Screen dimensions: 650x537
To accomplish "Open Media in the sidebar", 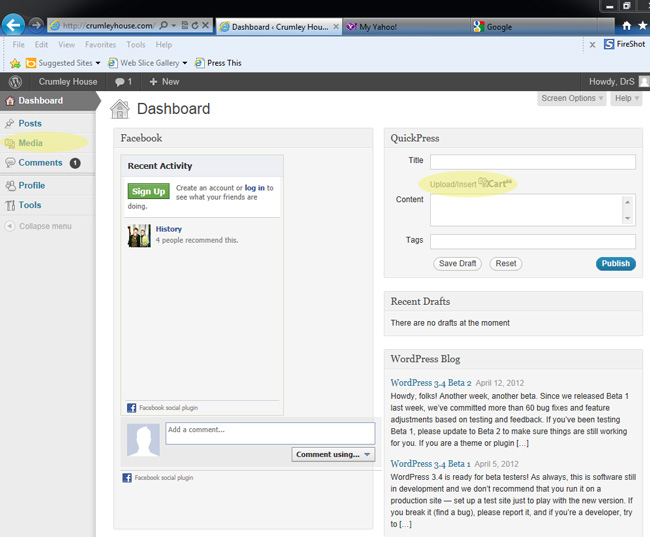I will pyautogui.click(x=47, y=143).
